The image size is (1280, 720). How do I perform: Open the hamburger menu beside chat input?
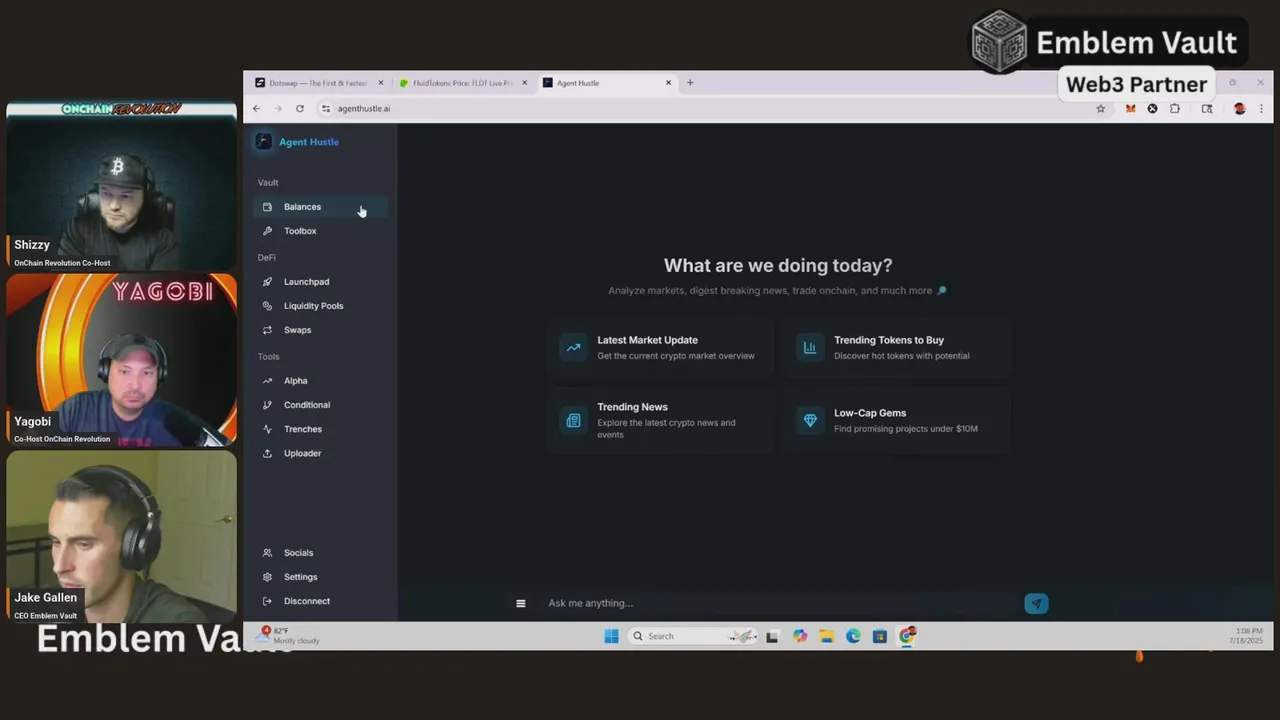[520, 603]
